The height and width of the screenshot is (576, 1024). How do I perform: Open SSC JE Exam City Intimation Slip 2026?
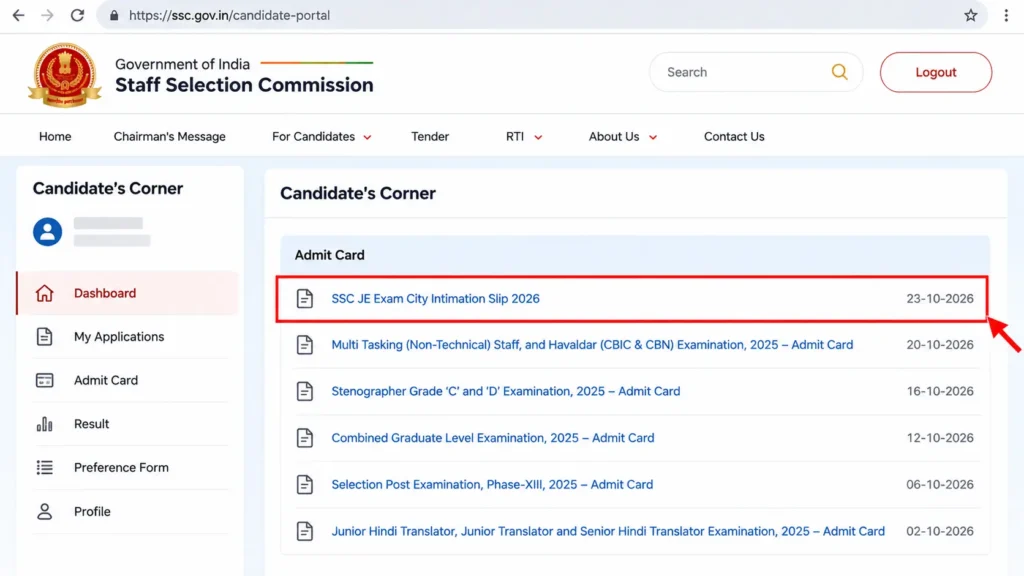point(435,298)
